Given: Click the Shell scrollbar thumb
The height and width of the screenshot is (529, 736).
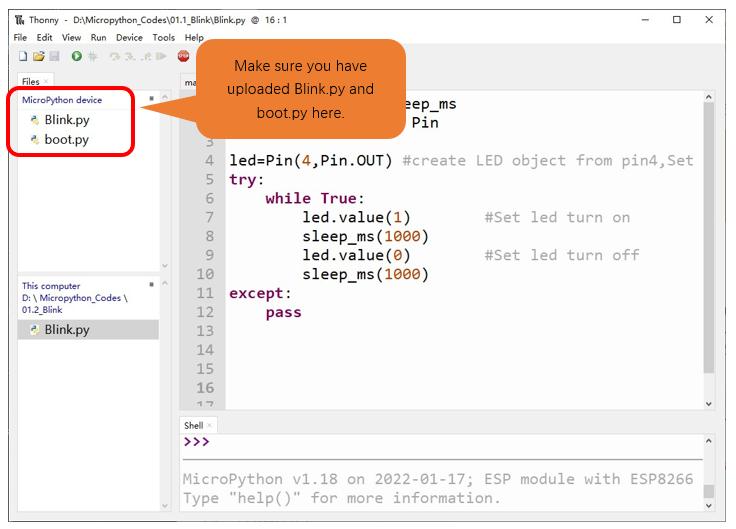Looking at the screenshot, I should (x=709, y=491).
